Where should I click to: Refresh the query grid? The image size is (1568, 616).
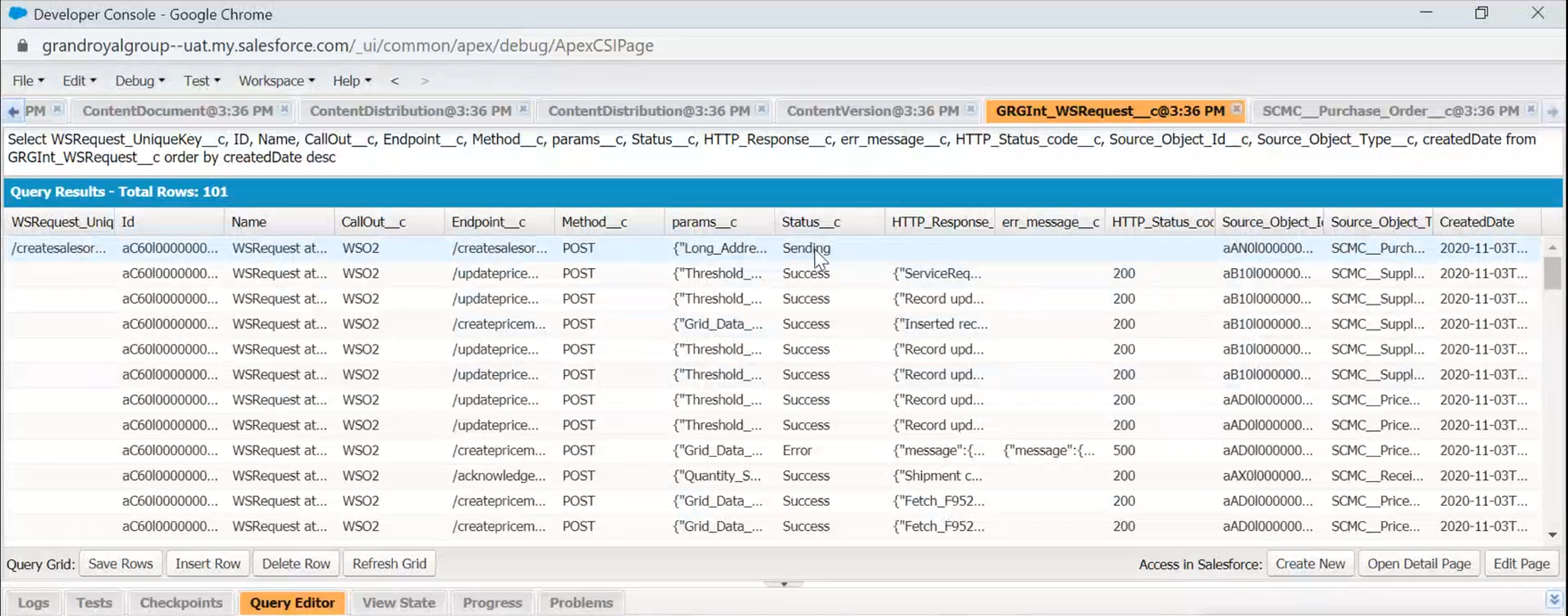[389, 564]
